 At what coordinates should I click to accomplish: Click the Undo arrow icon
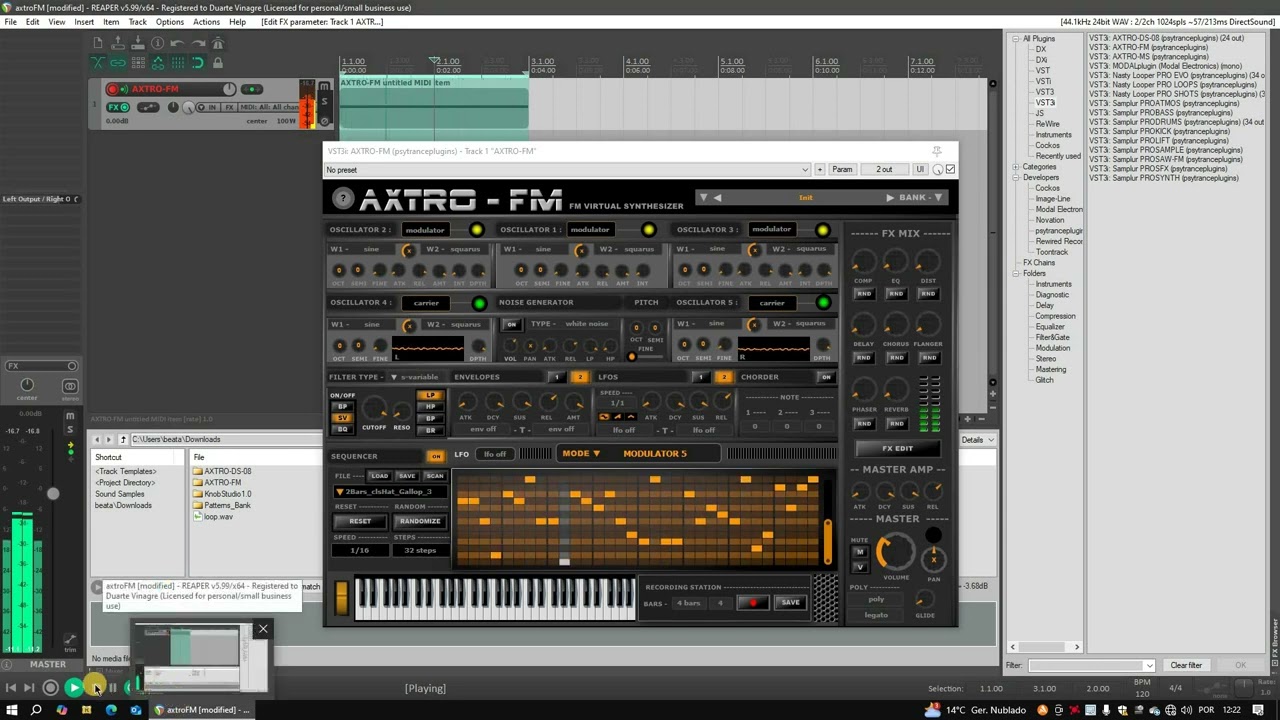click(178, 43)
